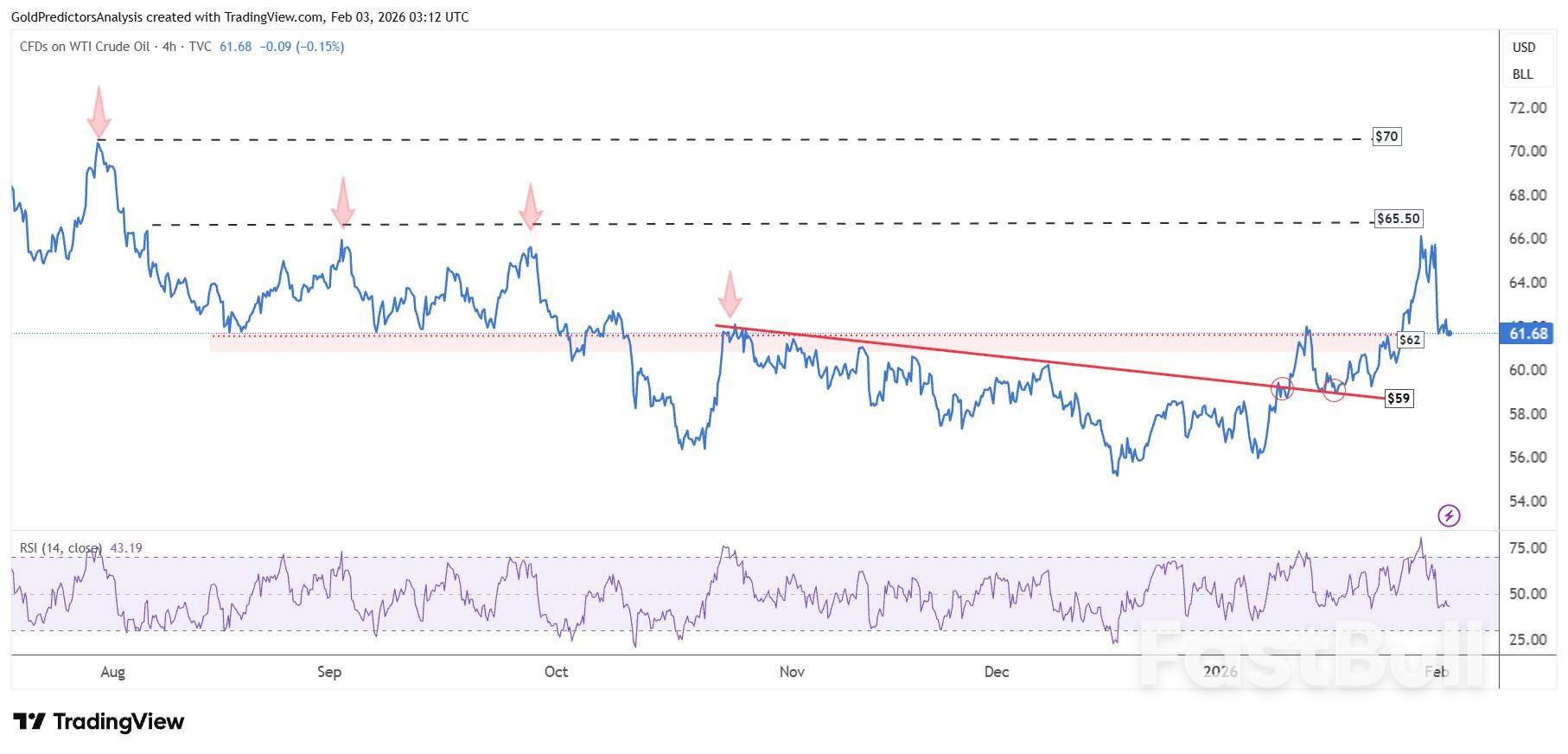Select the red arrow above late September peak
The width and height of the screenshot is (1568, 754).
530,206
